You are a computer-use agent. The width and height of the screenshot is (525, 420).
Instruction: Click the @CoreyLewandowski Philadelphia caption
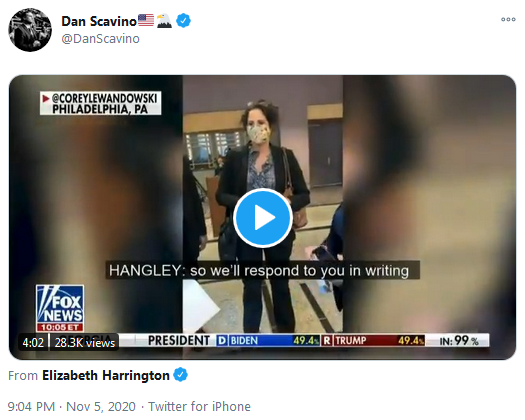(x=100, y=103)
